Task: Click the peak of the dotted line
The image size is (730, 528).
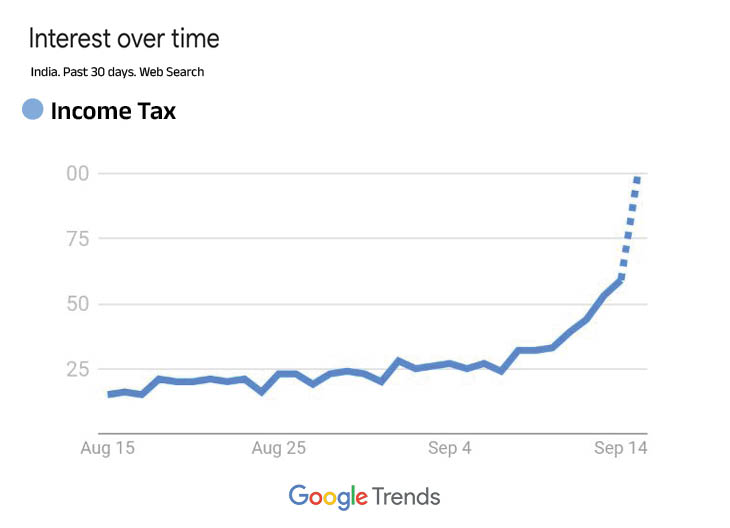Action: point(637,178)
